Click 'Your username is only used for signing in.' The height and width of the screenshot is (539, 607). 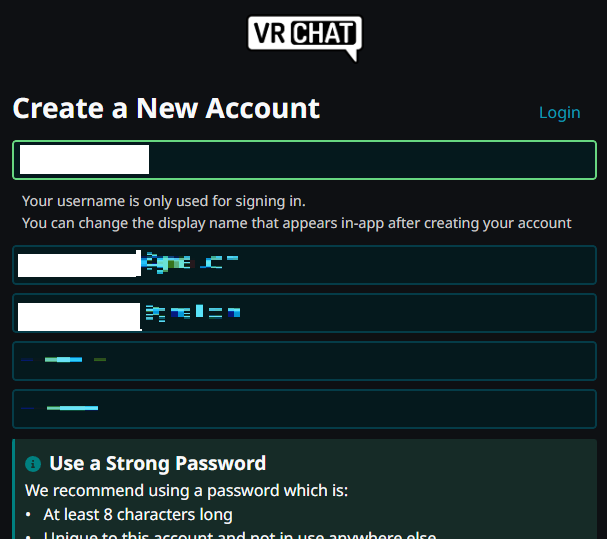coord(164,201)
